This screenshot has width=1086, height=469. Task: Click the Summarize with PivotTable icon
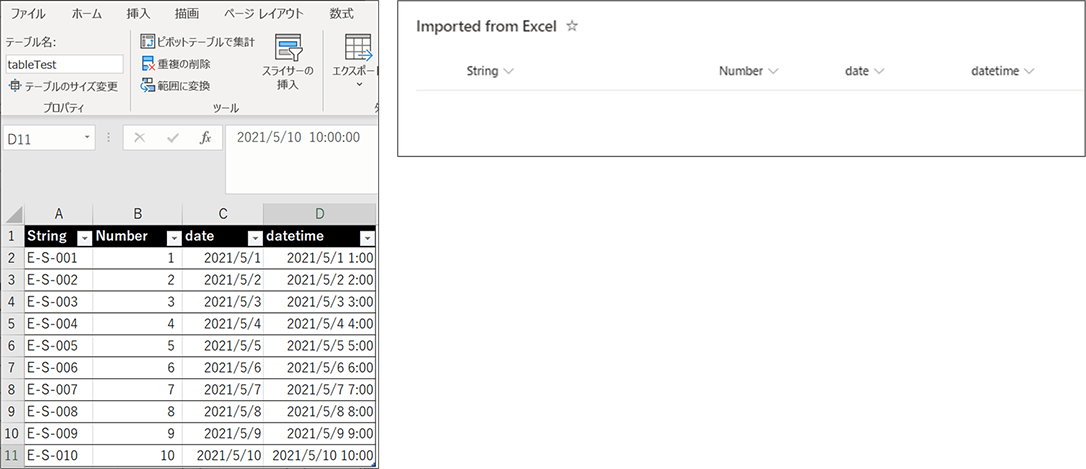pyautogui.click(x=148, y=42)
